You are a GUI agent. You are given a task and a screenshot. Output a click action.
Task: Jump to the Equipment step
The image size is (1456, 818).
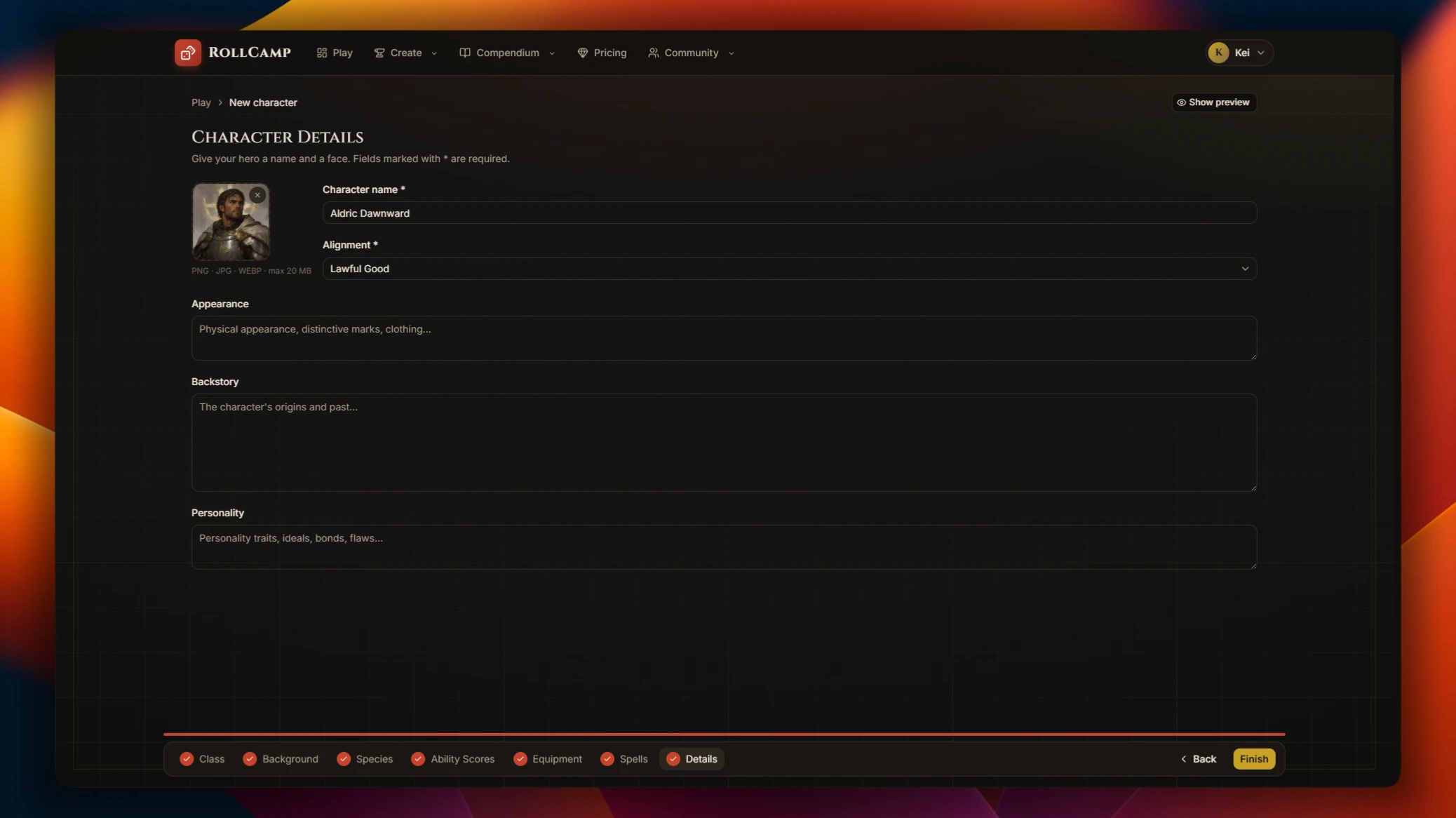tap(548, 759)
